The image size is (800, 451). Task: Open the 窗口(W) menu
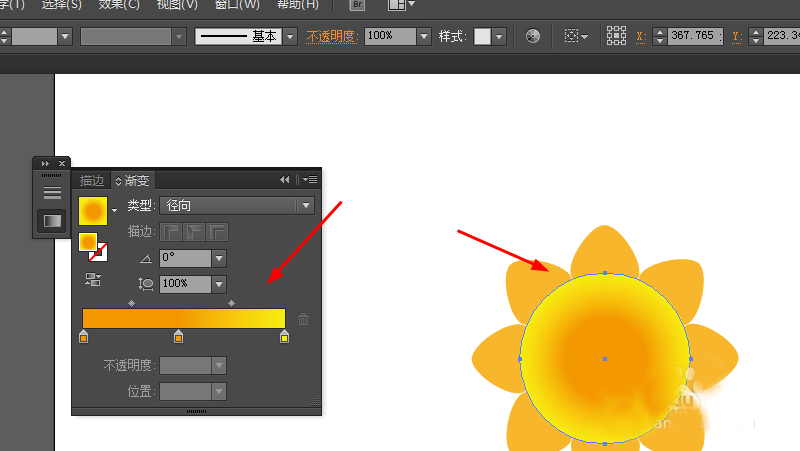(x=237, y=5)
